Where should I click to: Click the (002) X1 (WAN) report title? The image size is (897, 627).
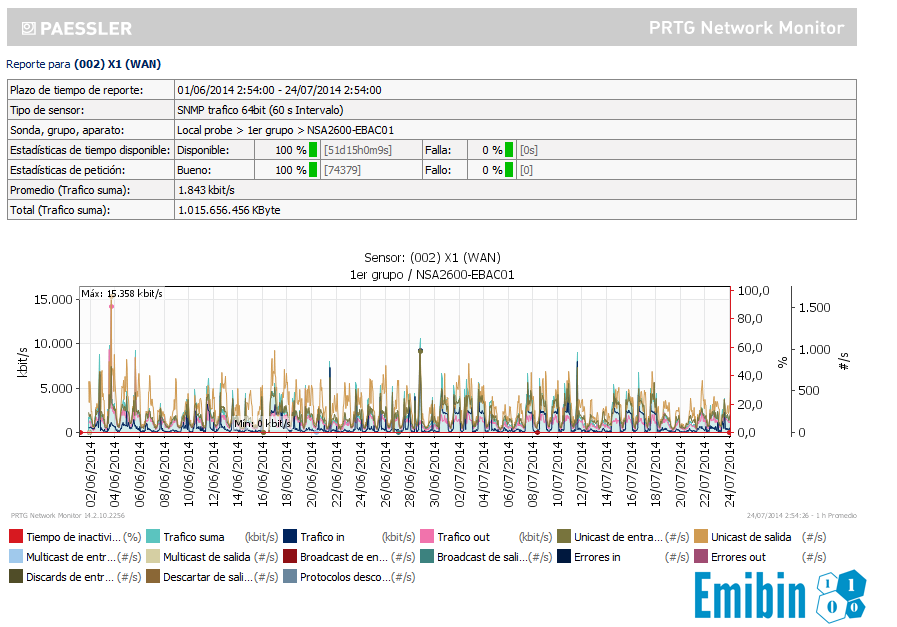pos(117,64)
